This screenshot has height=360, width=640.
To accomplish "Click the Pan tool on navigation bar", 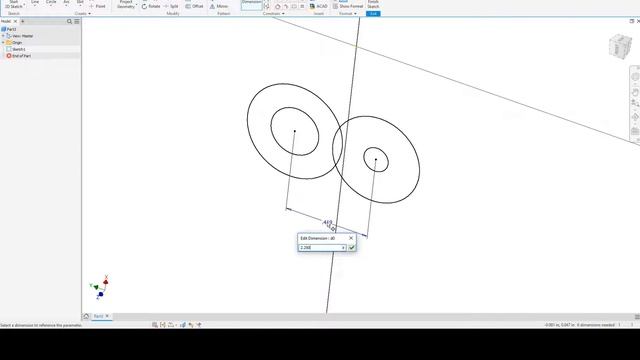I will point(635,92).
